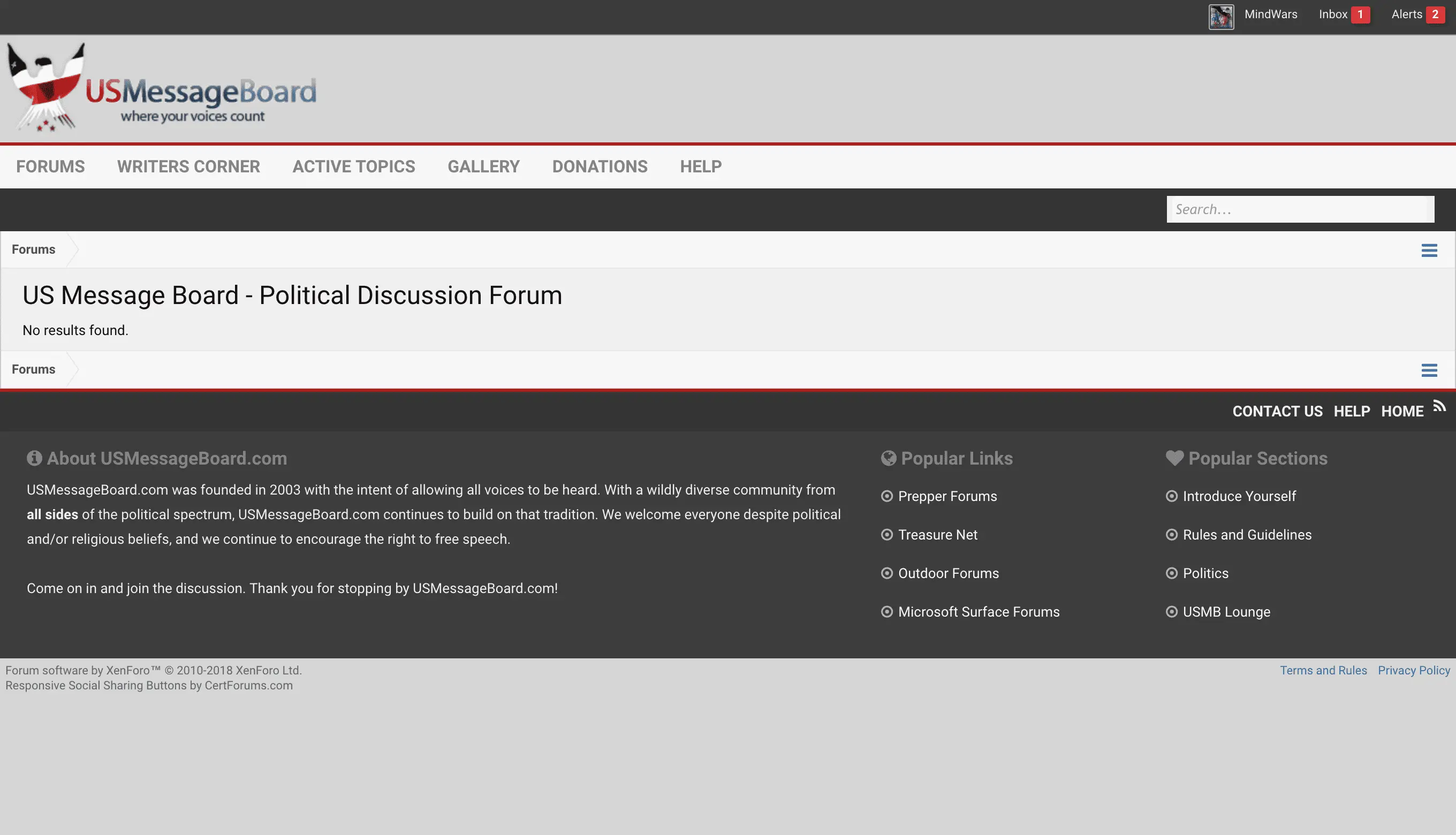1456x835 pixels.
Task: Go to the Writers Corner tab
Action: click(x=188, y=166)
